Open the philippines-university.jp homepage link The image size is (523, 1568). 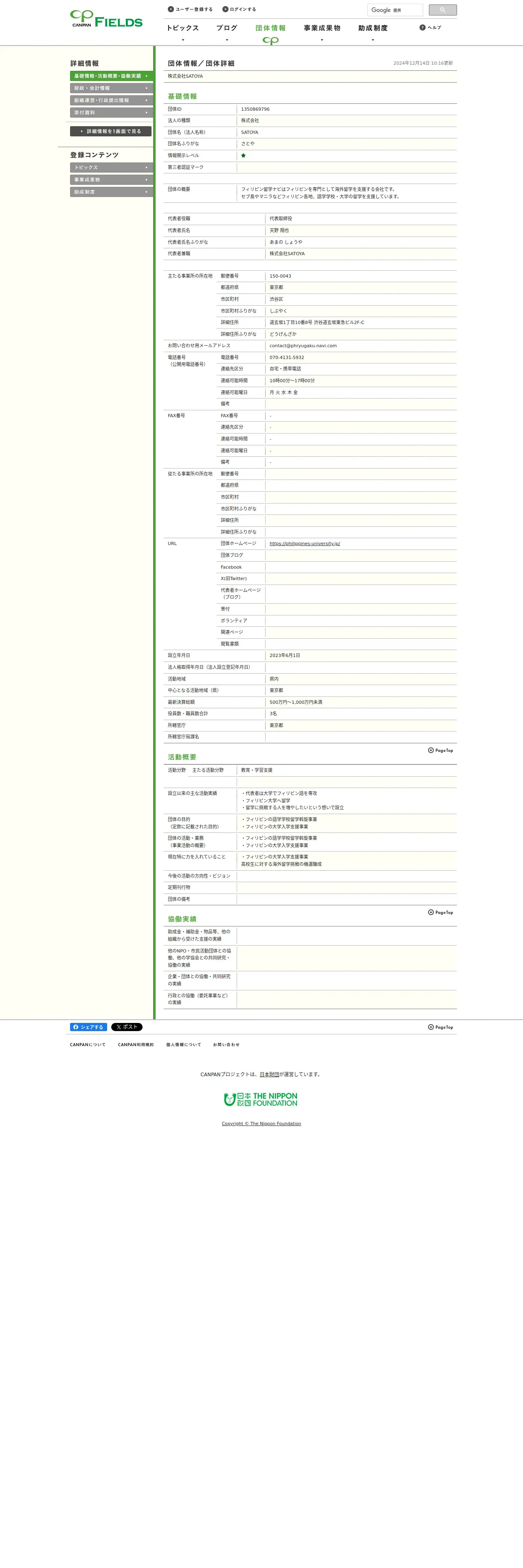304,543
